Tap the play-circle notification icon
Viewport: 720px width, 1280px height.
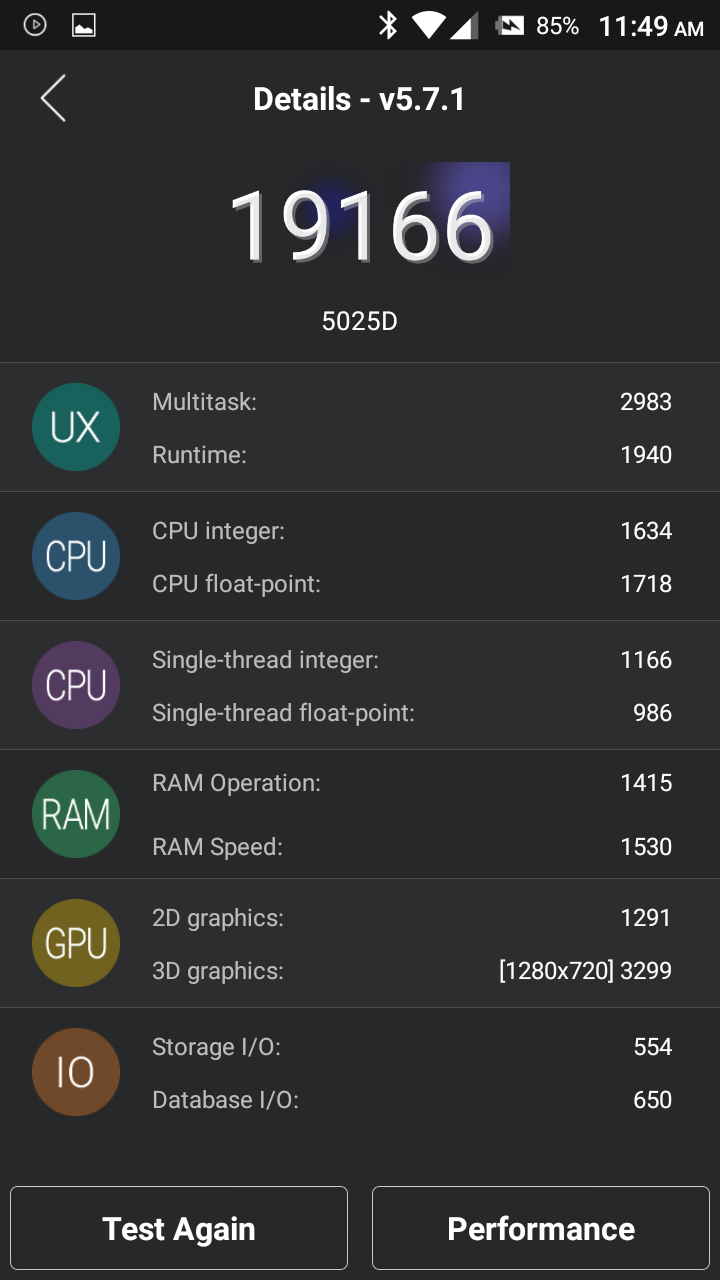click(35, 25)
